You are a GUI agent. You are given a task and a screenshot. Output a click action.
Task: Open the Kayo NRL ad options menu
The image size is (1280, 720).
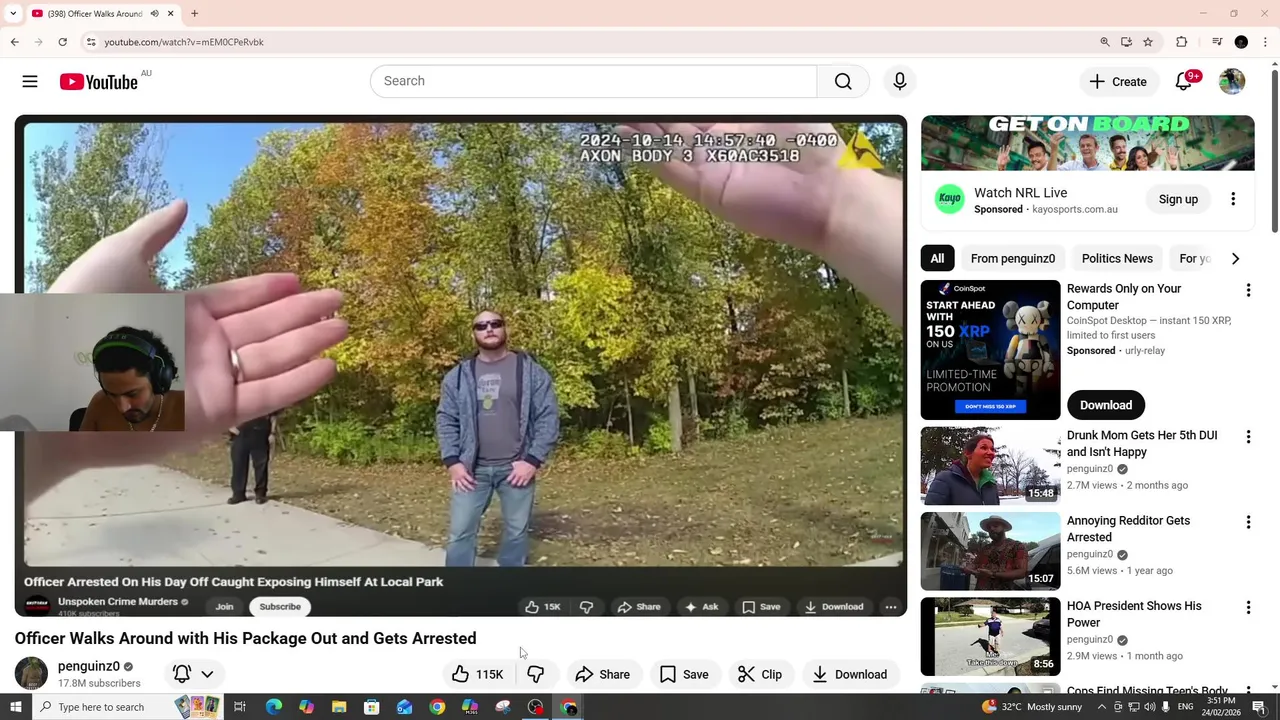click(x=1233, y=199)
